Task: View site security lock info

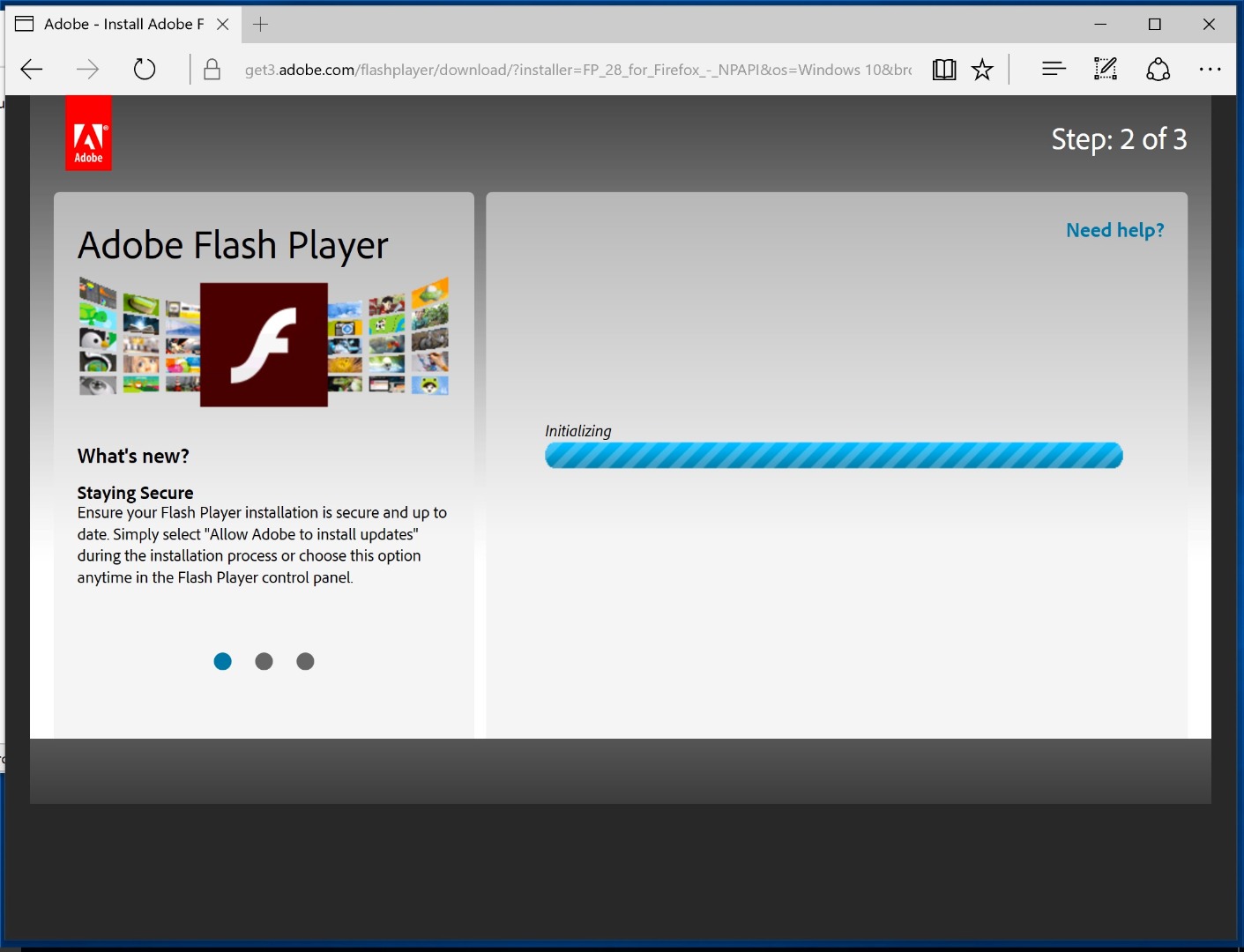Action: [212, 70]
